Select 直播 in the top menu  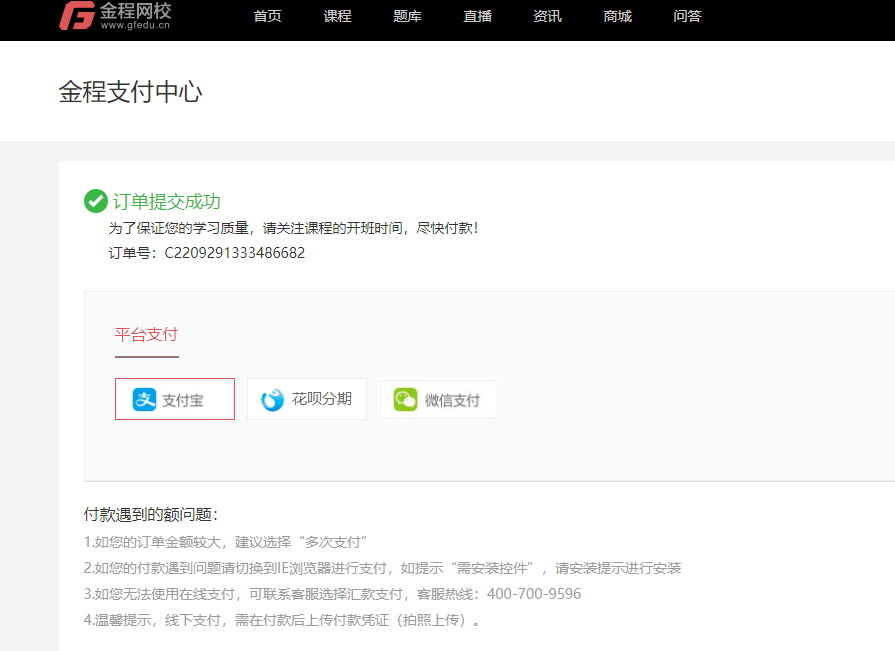pyautogui.click(x=477, y=16)
